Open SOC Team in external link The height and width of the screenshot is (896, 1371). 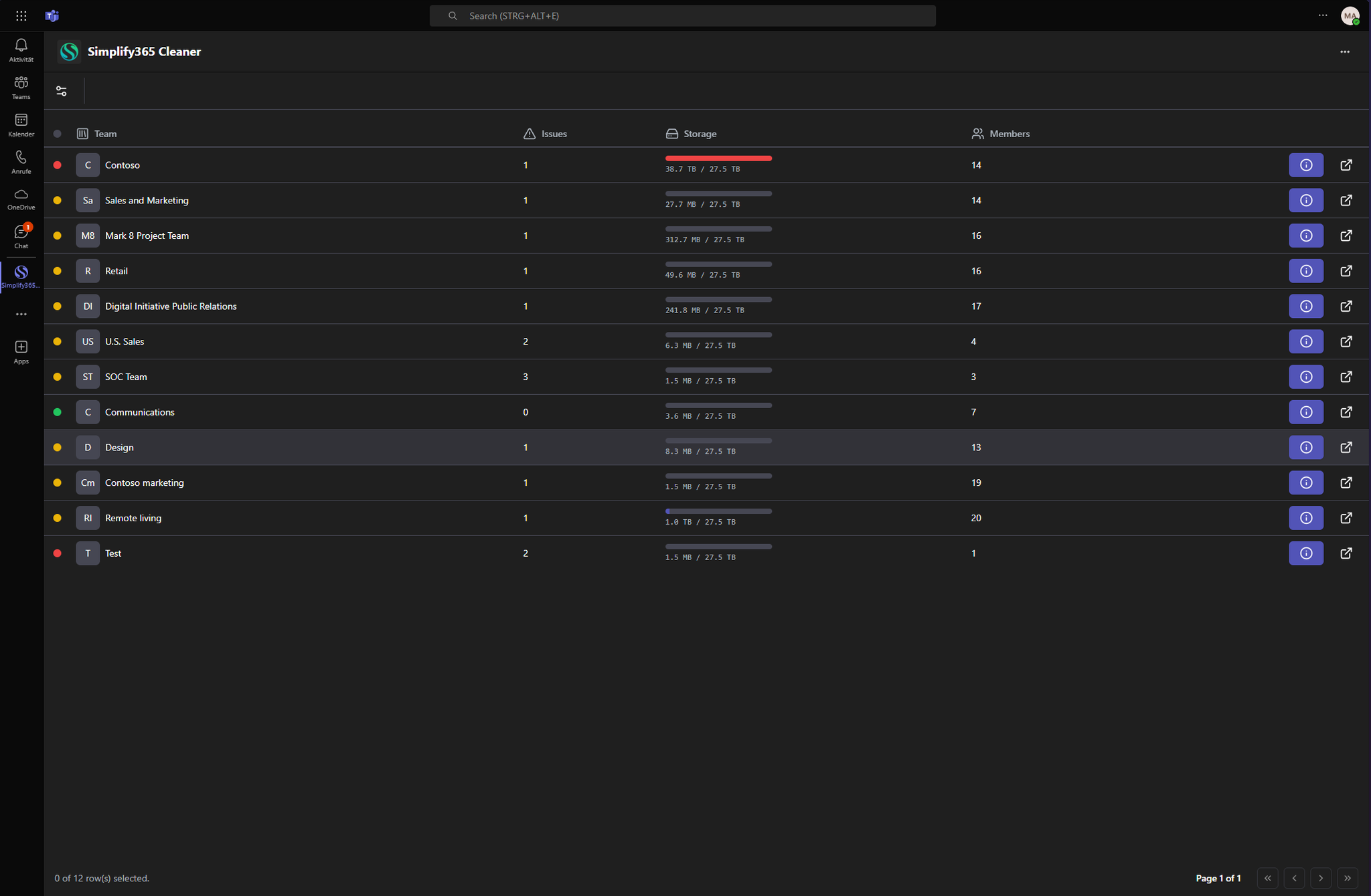pos(1346,377)
